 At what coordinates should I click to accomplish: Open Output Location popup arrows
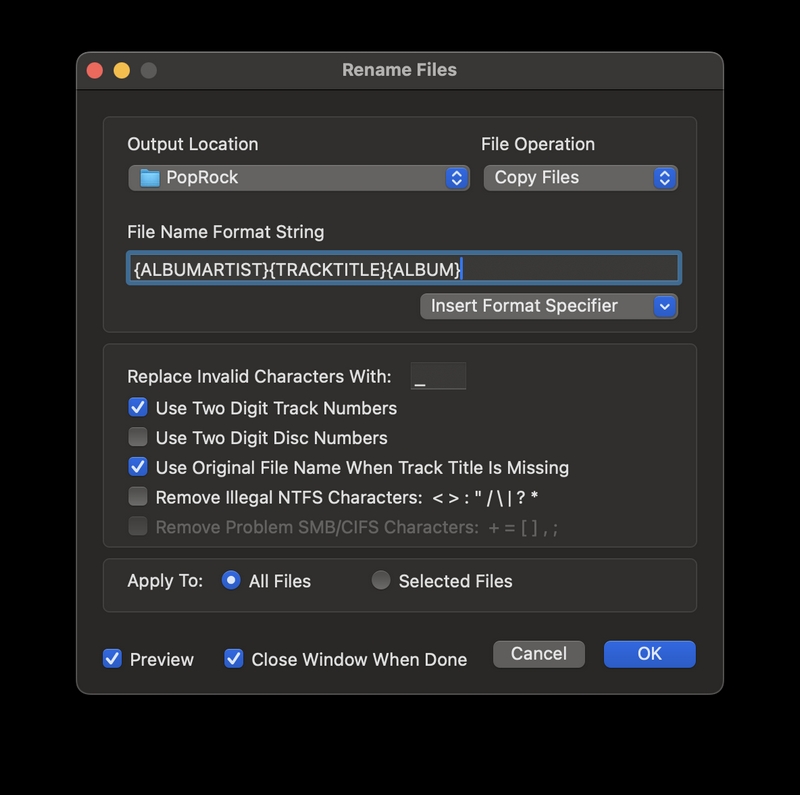click(x=457, y=178)
